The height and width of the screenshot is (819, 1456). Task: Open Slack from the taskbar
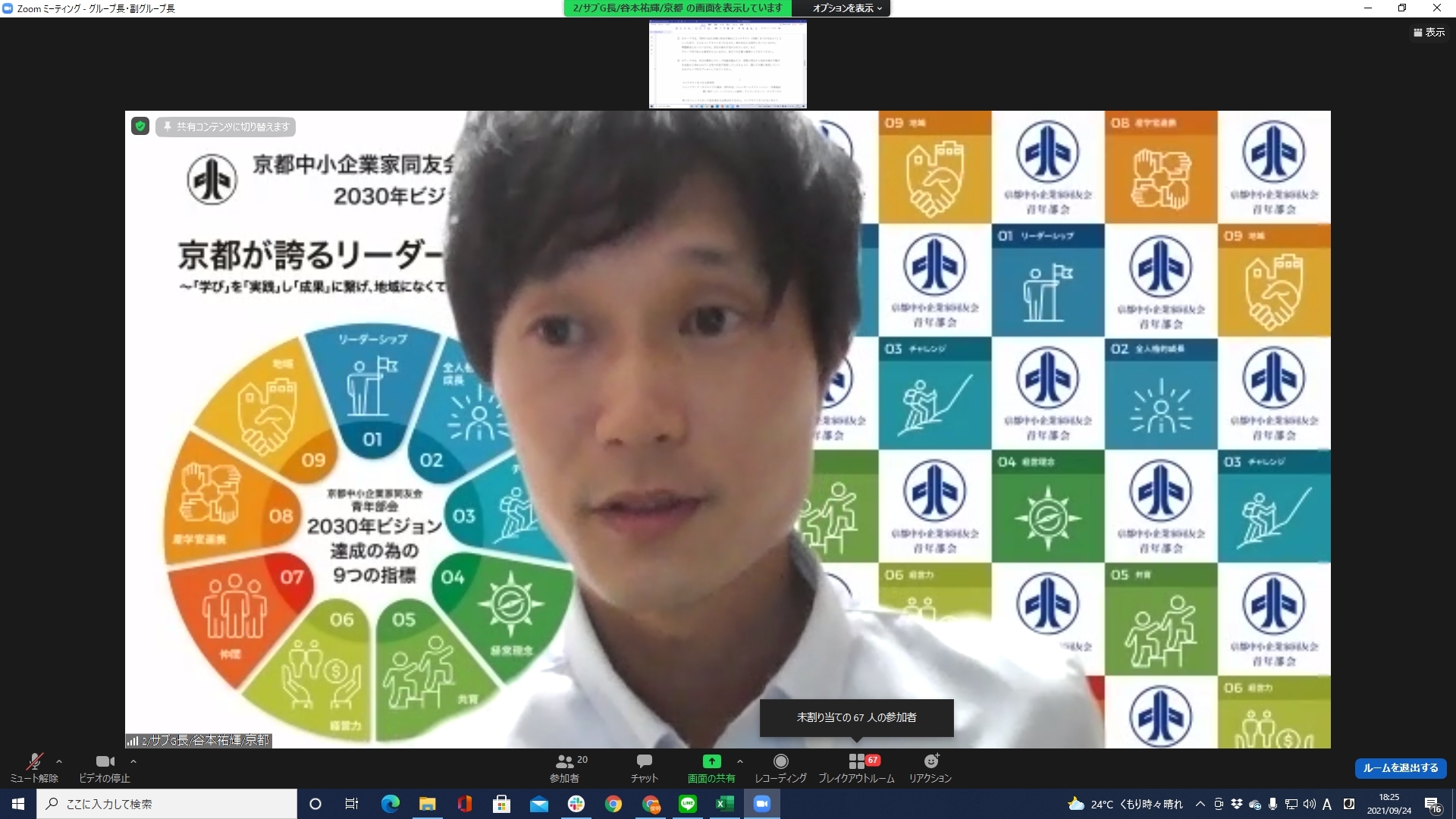576,804
